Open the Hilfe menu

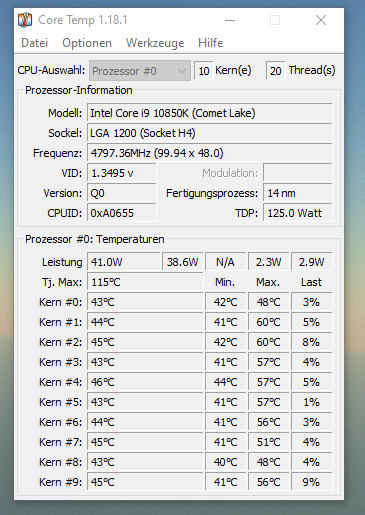[210, 43]
